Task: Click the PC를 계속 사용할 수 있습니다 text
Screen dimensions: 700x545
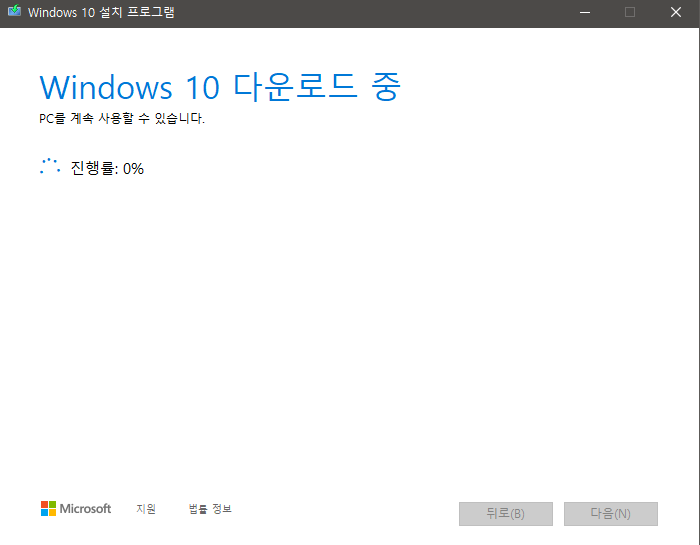Action: (122, 118)
